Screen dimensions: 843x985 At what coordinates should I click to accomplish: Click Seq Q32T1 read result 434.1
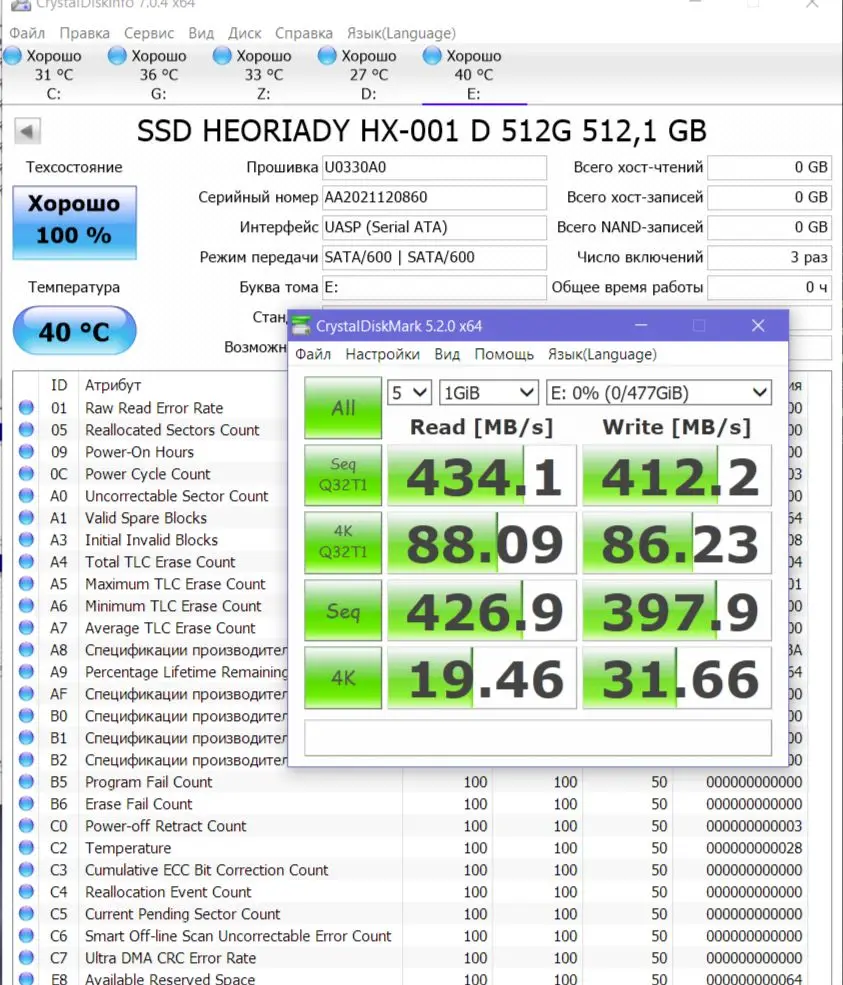coord(482,476)
